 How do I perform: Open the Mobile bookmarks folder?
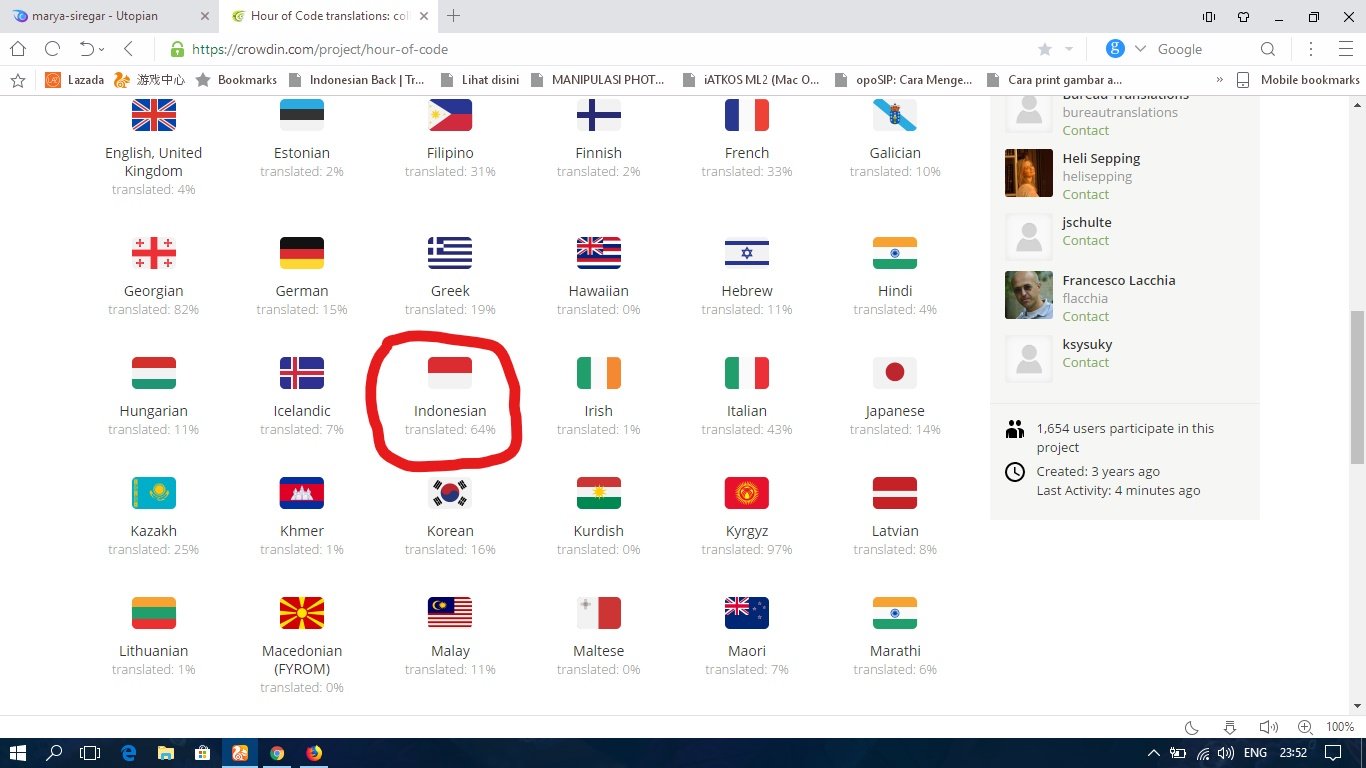(x=1298, y=80)
